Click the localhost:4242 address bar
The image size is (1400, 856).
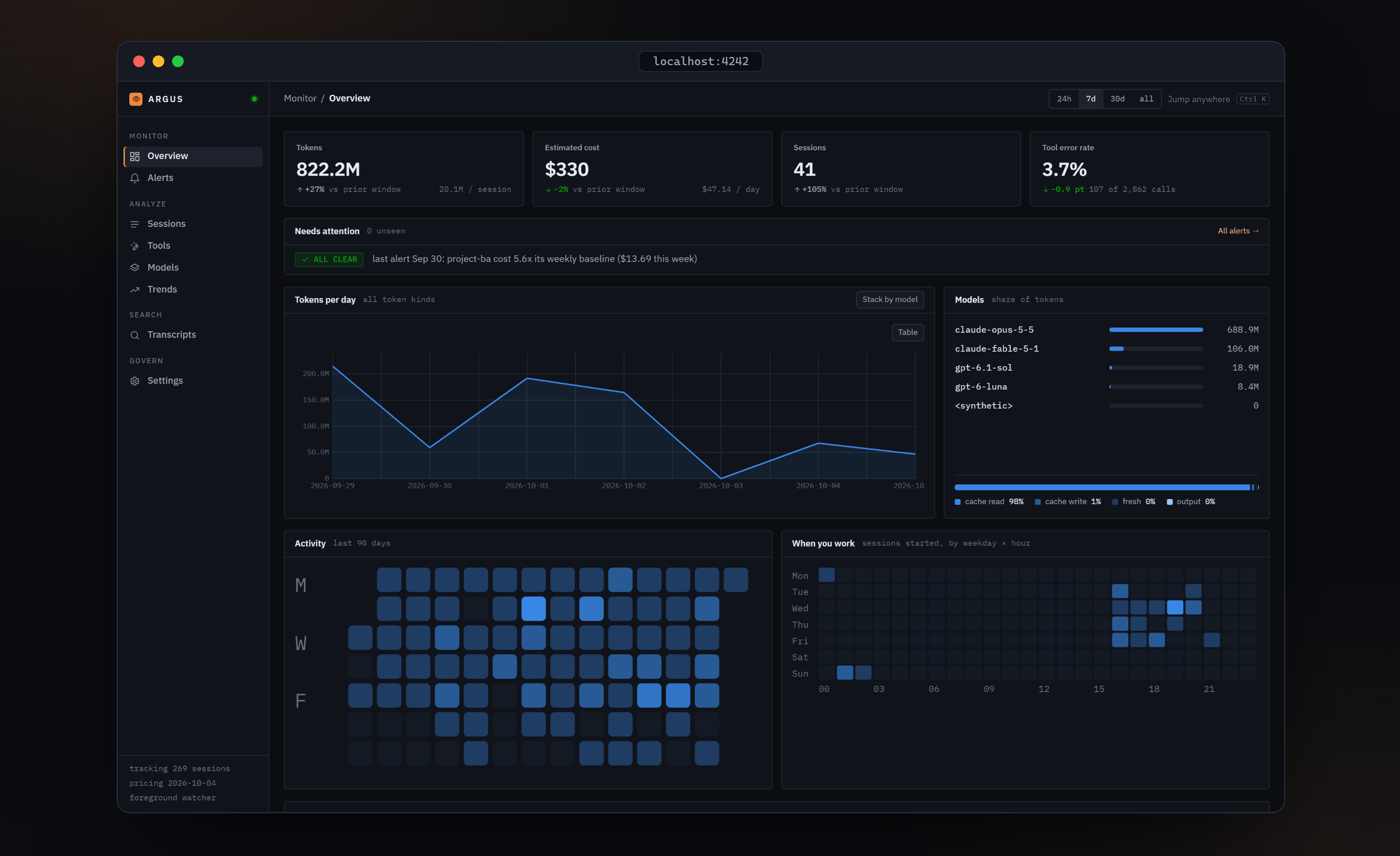[x=700, y=61]
